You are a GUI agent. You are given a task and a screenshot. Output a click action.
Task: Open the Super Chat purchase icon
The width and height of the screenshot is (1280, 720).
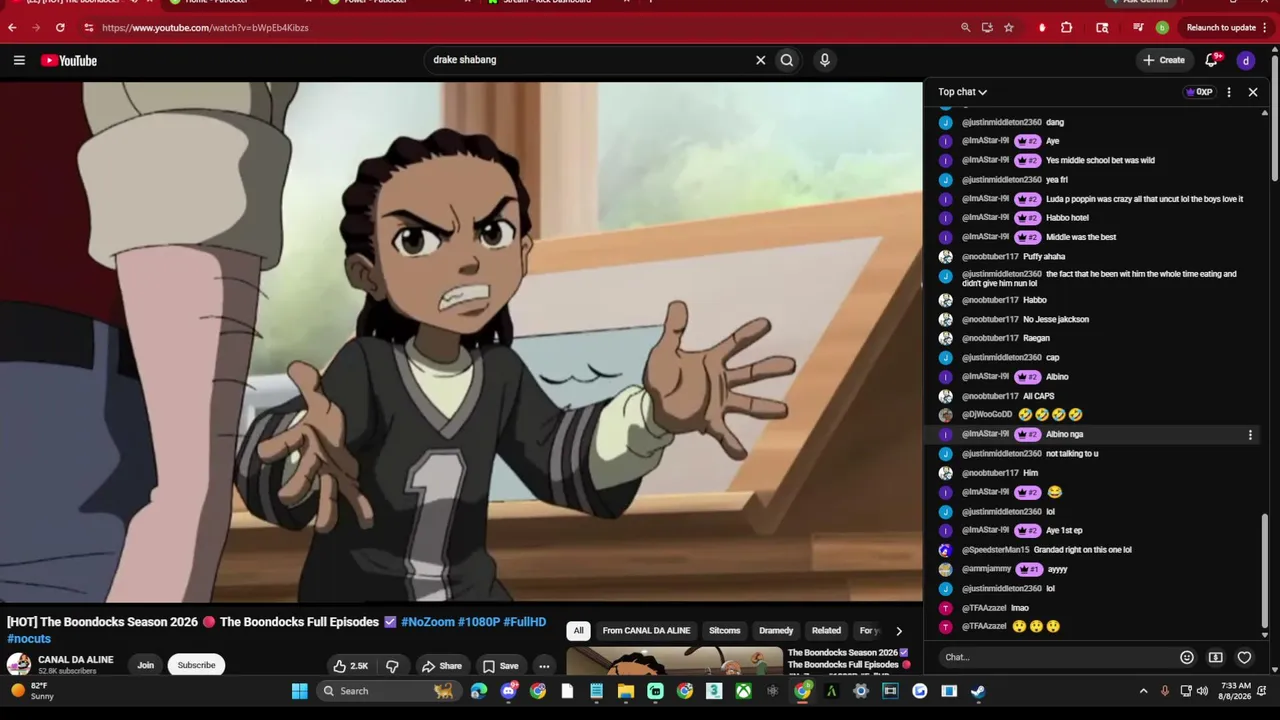pos(1216,657)
